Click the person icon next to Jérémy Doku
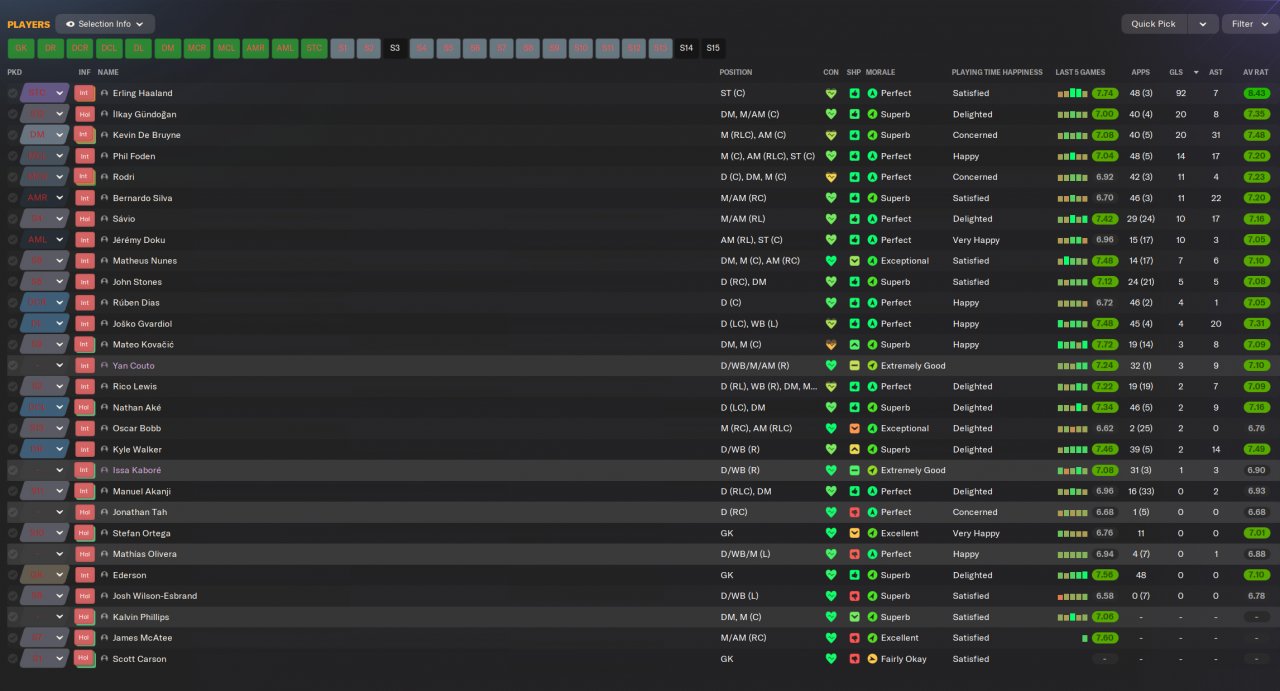Screen dimensions: 1280x691 [x=104, y=240]
